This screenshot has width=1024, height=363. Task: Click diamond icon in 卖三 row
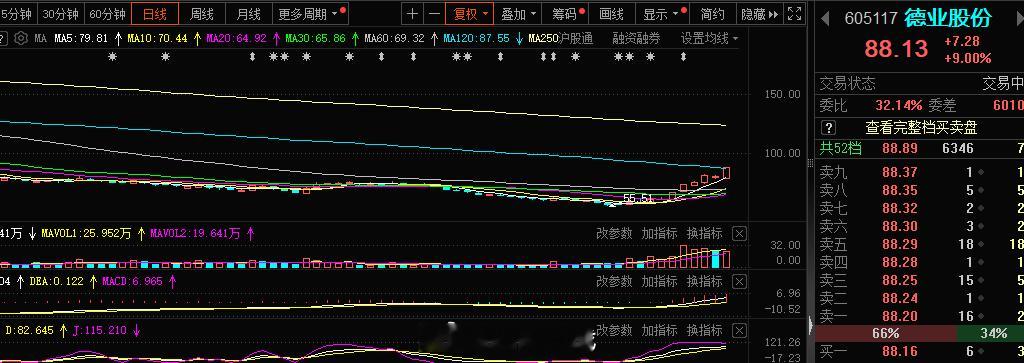tap(980, 280)
